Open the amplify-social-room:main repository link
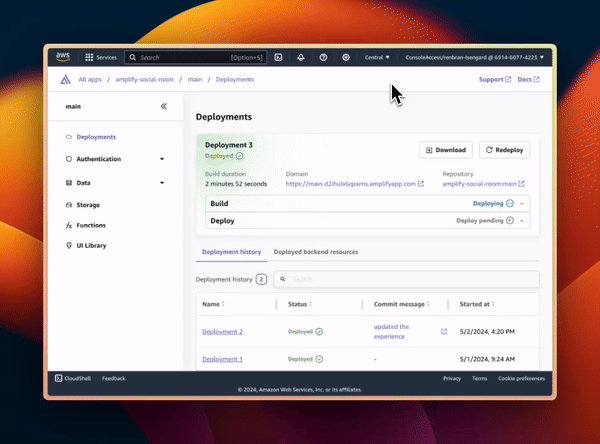The image size is (600, 444). point(483,184)
